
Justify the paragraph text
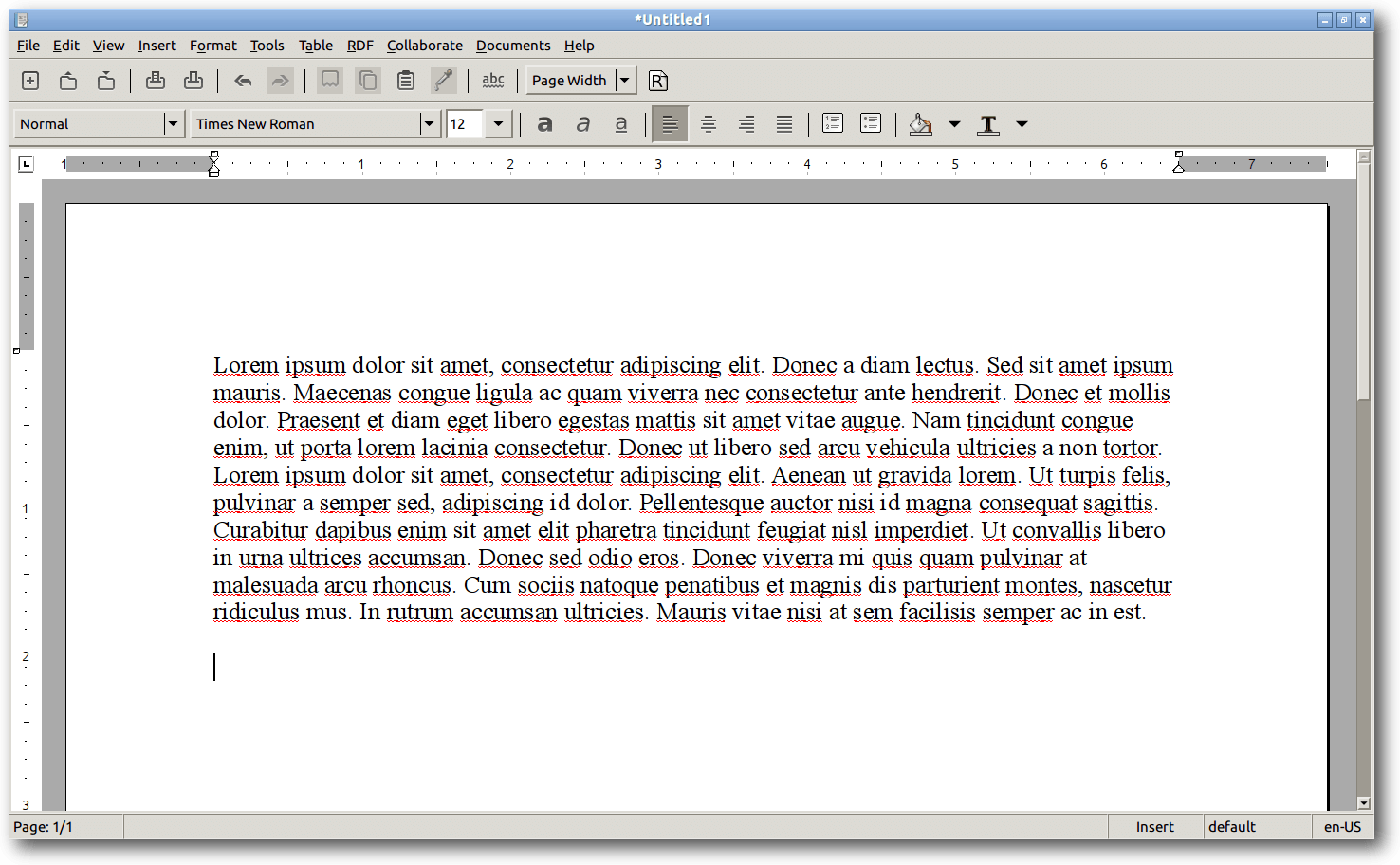784,124
